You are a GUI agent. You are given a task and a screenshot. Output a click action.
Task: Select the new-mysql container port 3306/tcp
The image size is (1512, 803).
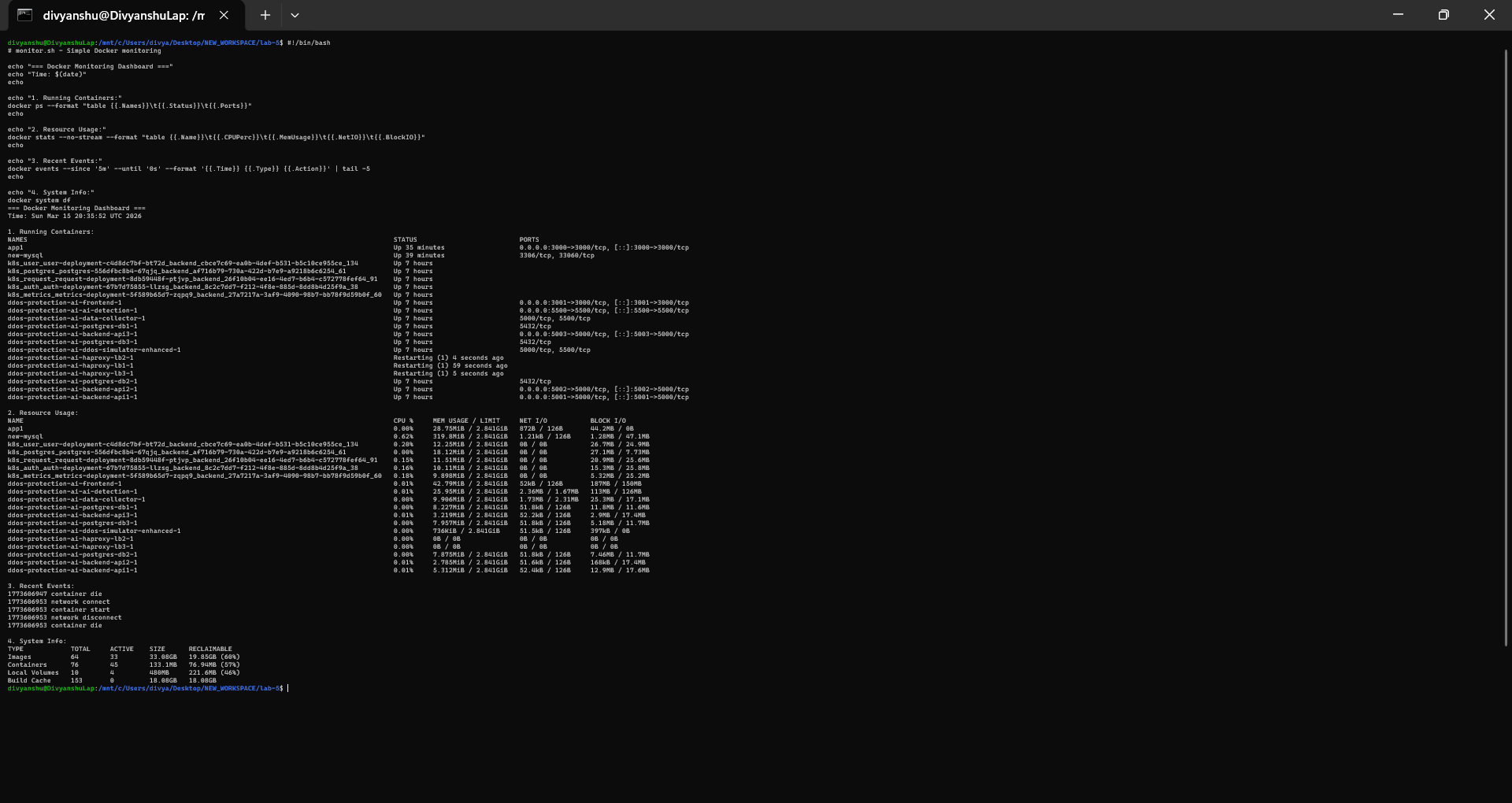tap(535, 255)
